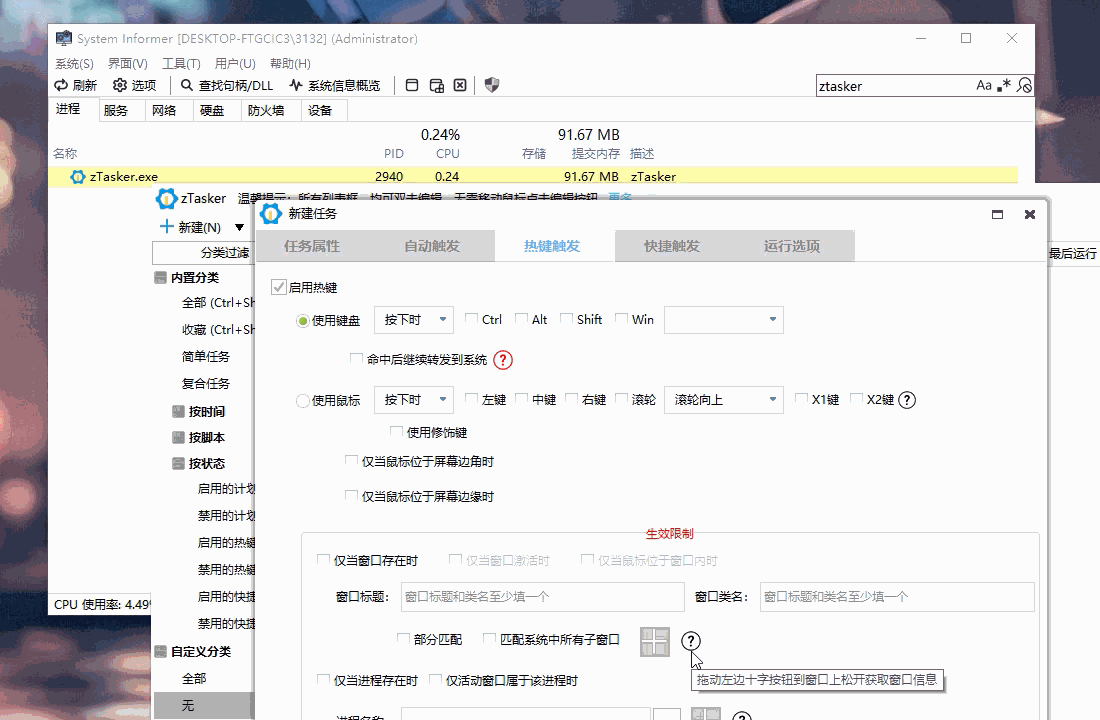Switch to the 自动触发 tab
The height and width of the screenshot is (720, 1100).
432,246
